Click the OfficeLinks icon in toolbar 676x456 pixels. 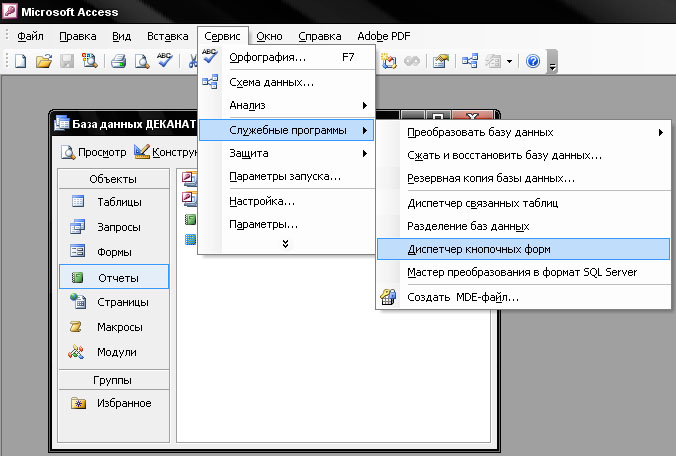coord(388,61)
